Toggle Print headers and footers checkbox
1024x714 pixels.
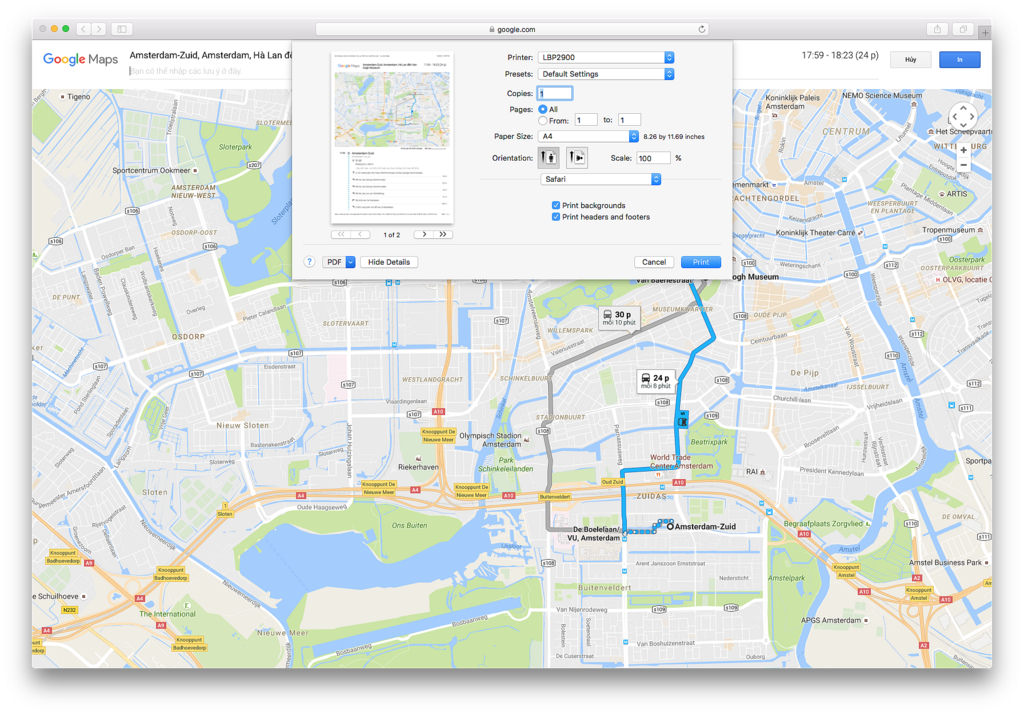556,217
